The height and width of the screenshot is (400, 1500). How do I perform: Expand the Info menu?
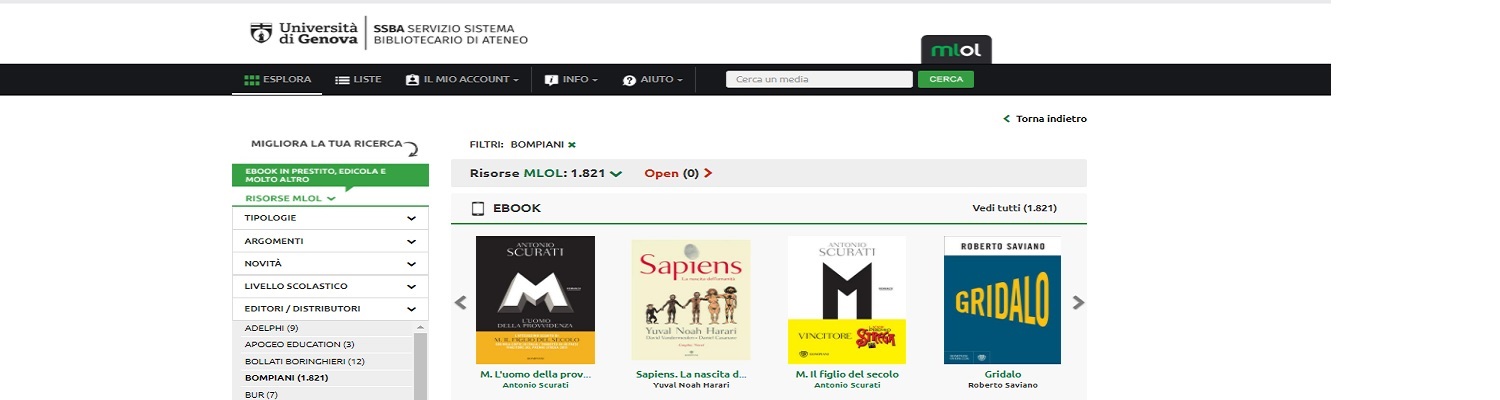571,79
